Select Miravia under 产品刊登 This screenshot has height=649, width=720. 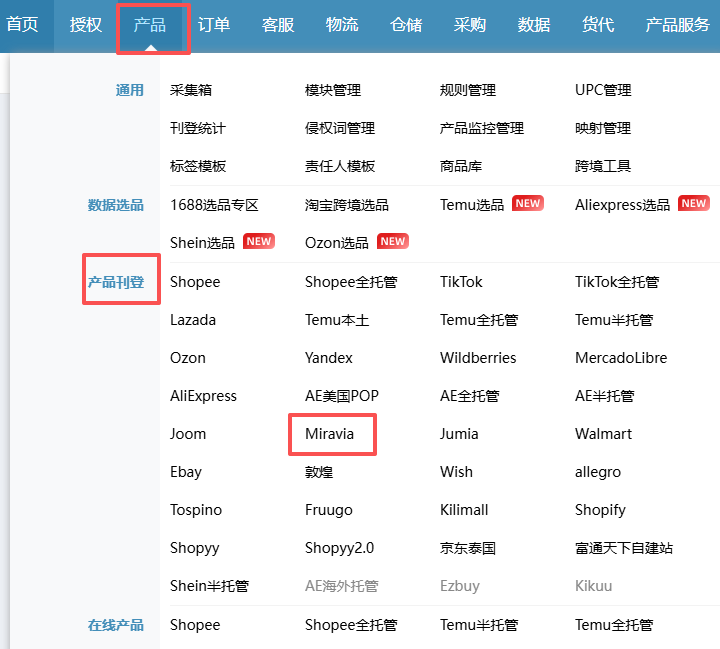tap(329, 434)
